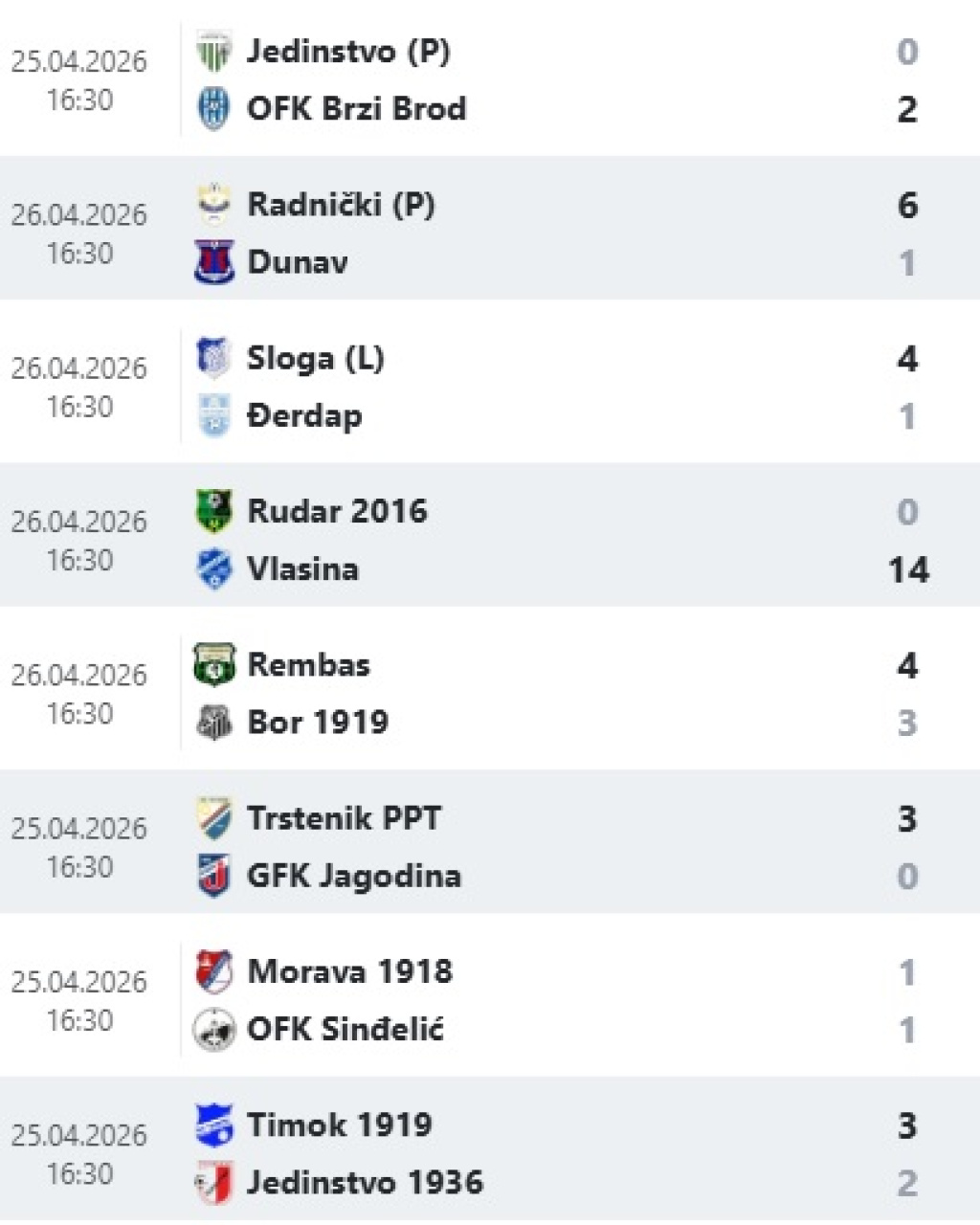
Task: Open the Radnički (P) team link
Action: [x=341, y=205]
